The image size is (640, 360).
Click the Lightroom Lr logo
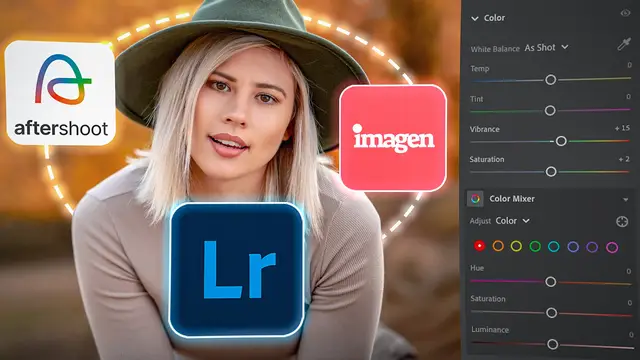click(x=237, y=270)
